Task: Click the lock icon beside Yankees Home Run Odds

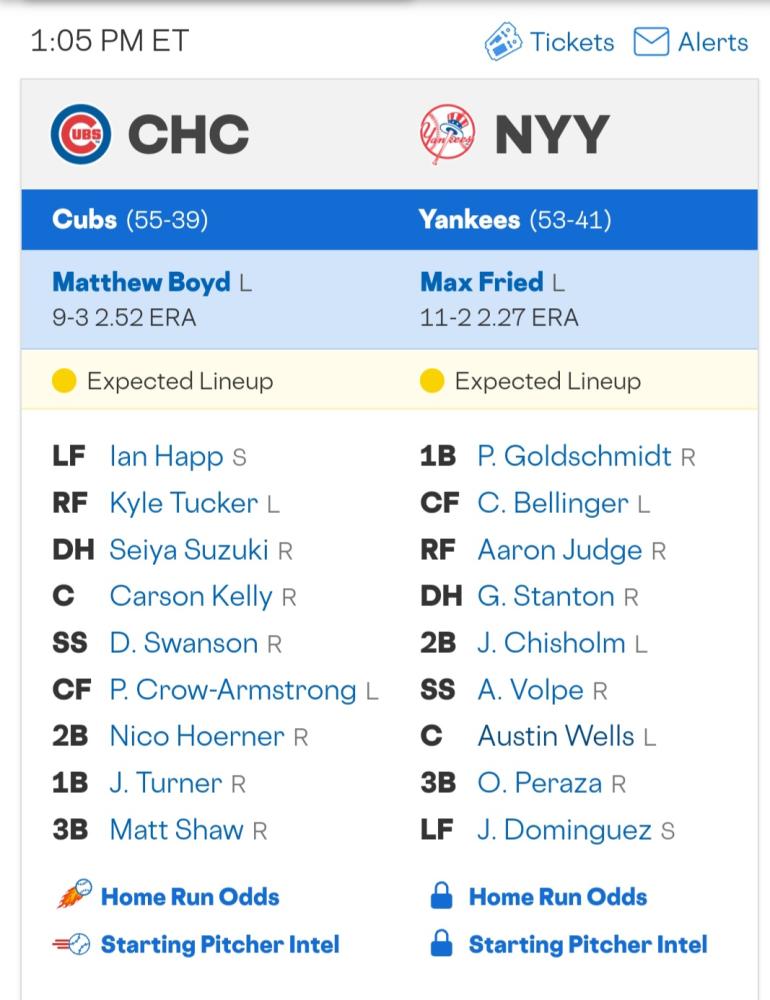Action: pyautogui.click(x=441, y=895)
